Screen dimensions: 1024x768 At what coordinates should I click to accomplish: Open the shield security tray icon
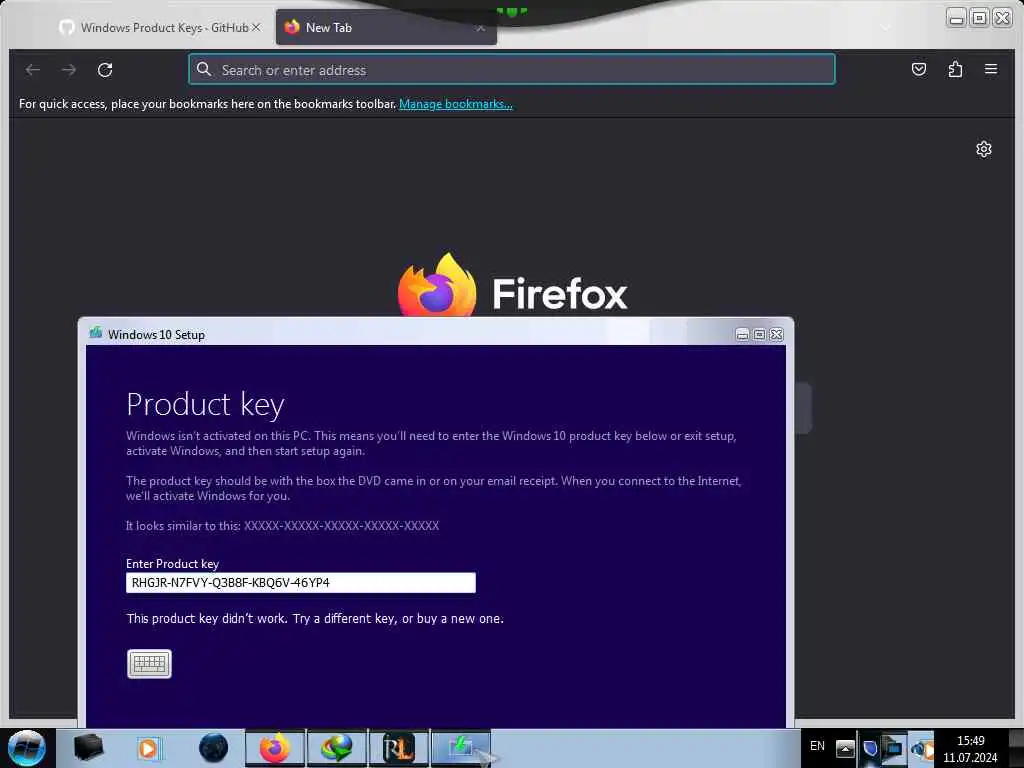click(870, 748)
